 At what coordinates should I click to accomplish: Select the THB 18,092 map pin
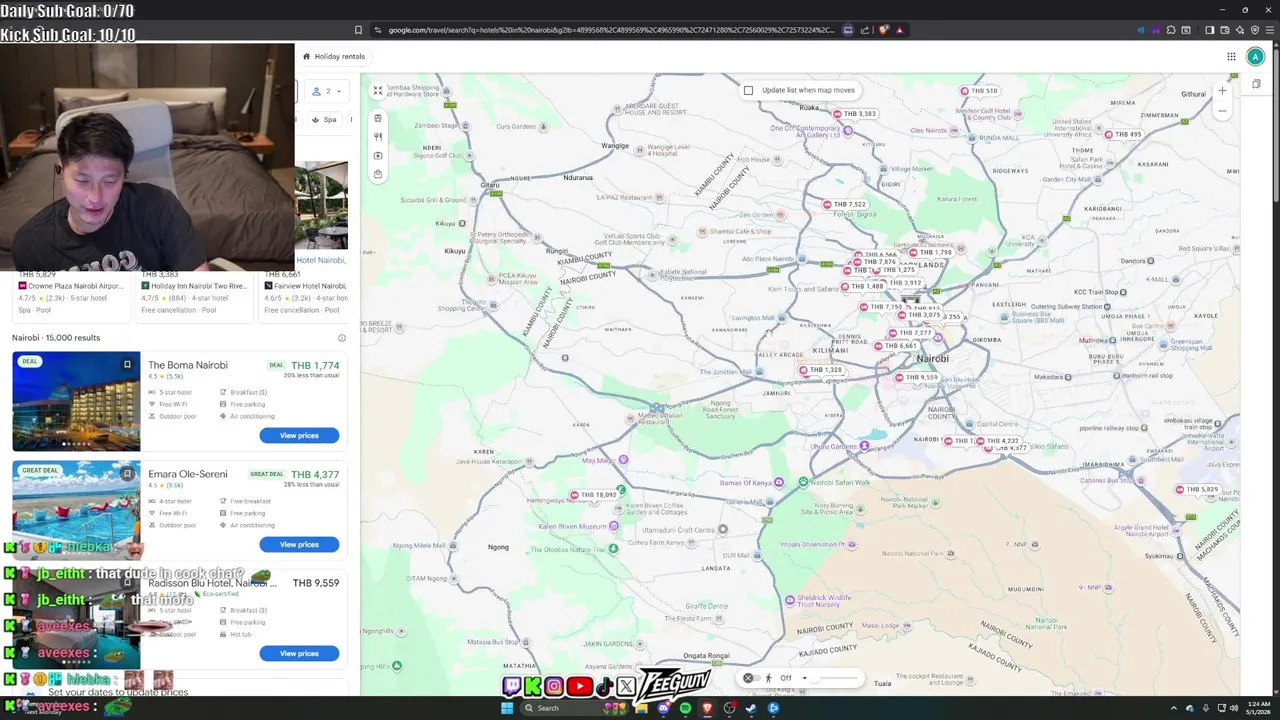[593, 495]
